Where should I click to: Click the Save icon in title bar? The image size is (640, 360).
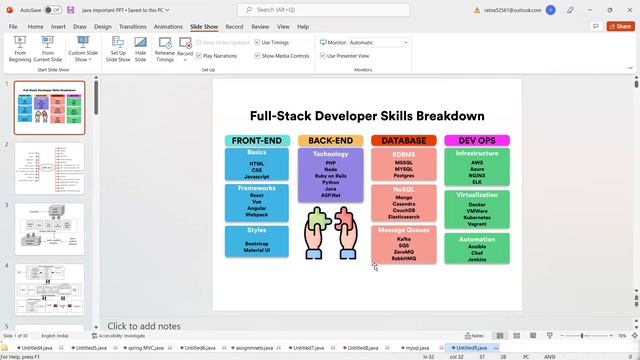71,10
